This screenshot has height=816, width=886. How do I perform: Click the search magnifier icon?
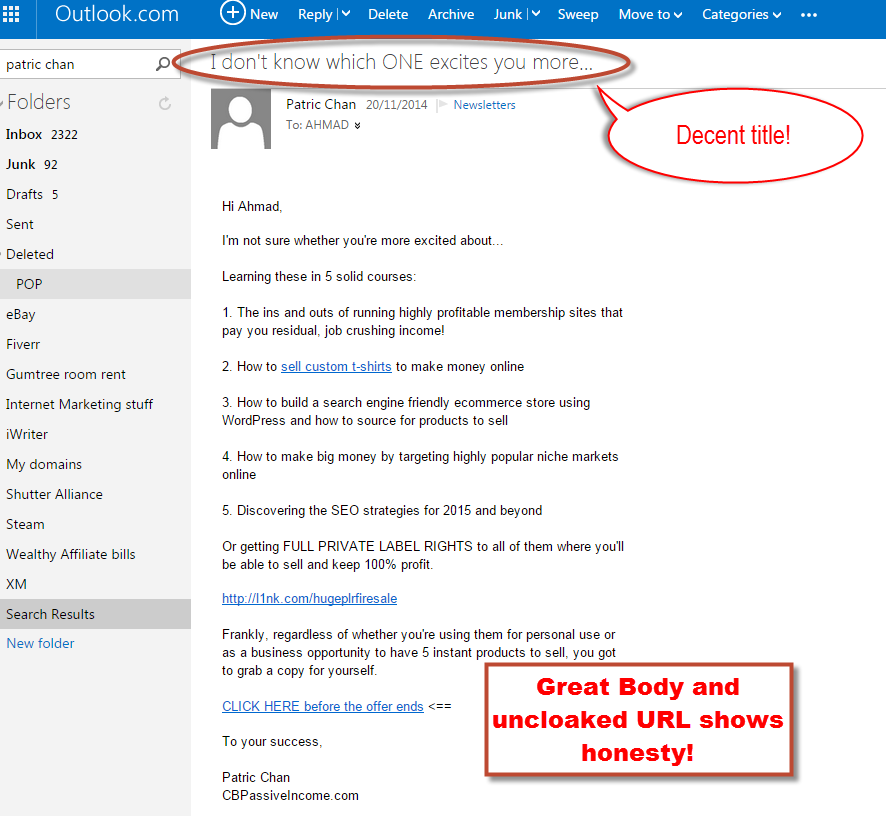pos(163,64)
